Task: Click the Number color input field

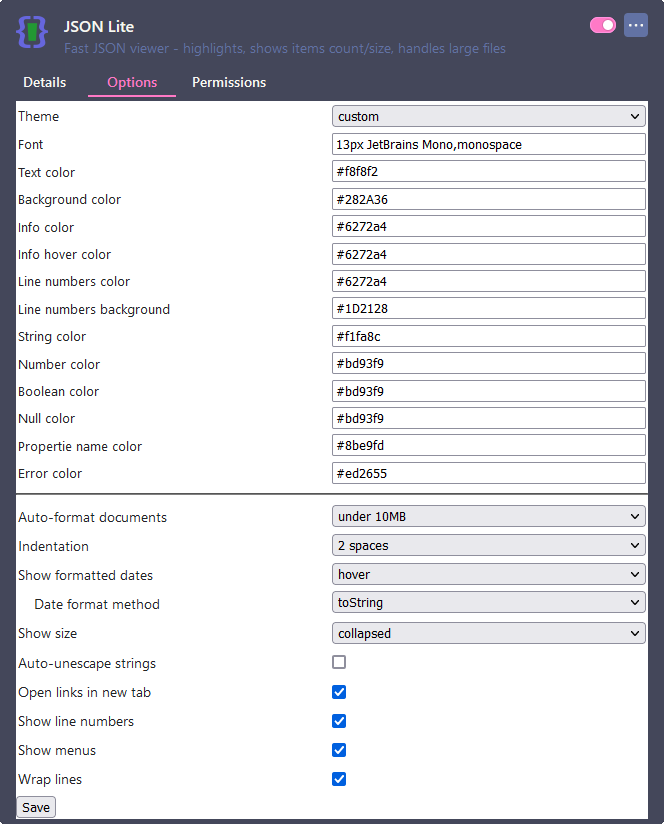Action: pyautogui.click(x=489, y=363)
